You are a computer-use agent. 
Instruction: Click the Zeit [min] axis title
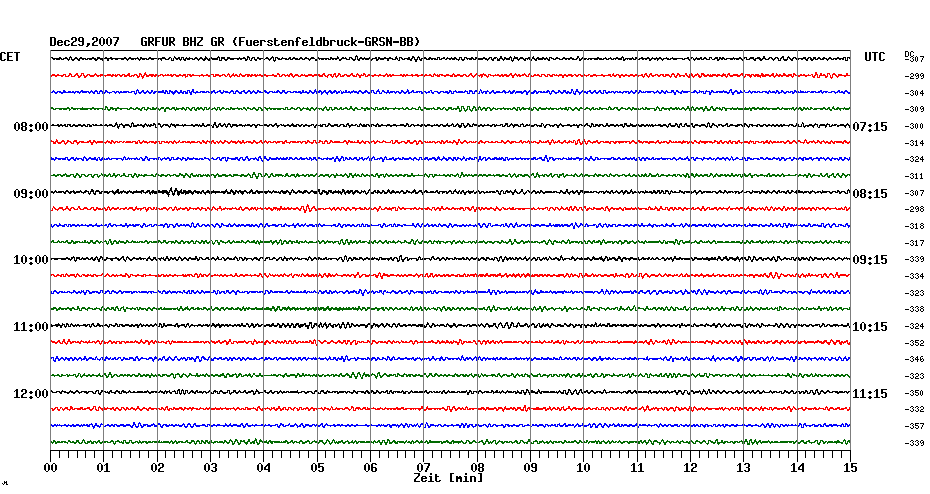pos(448,478)
